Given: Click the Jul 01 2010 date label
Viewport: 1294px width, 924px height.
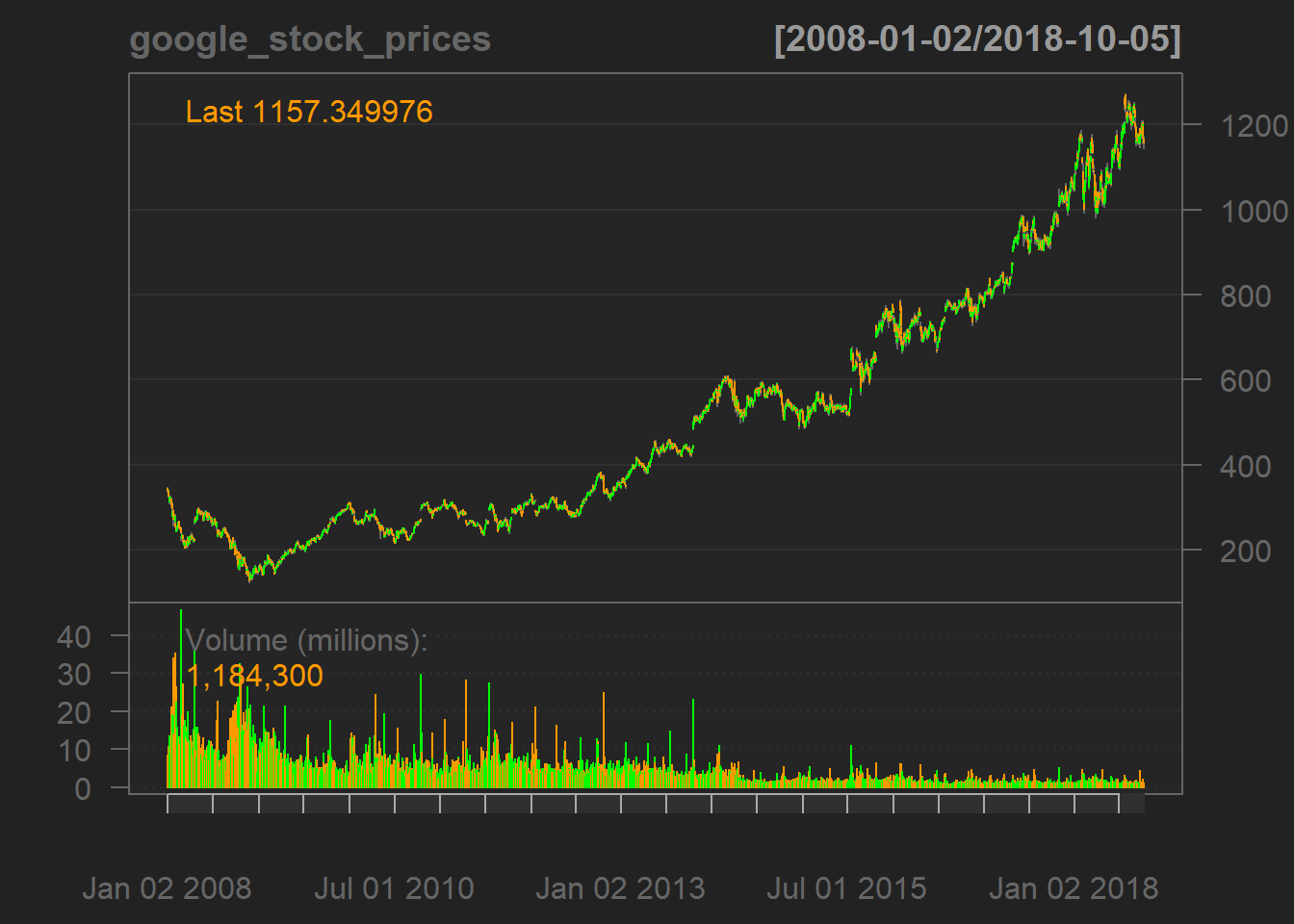Looking at the screenshot, I should click(394, 887).
